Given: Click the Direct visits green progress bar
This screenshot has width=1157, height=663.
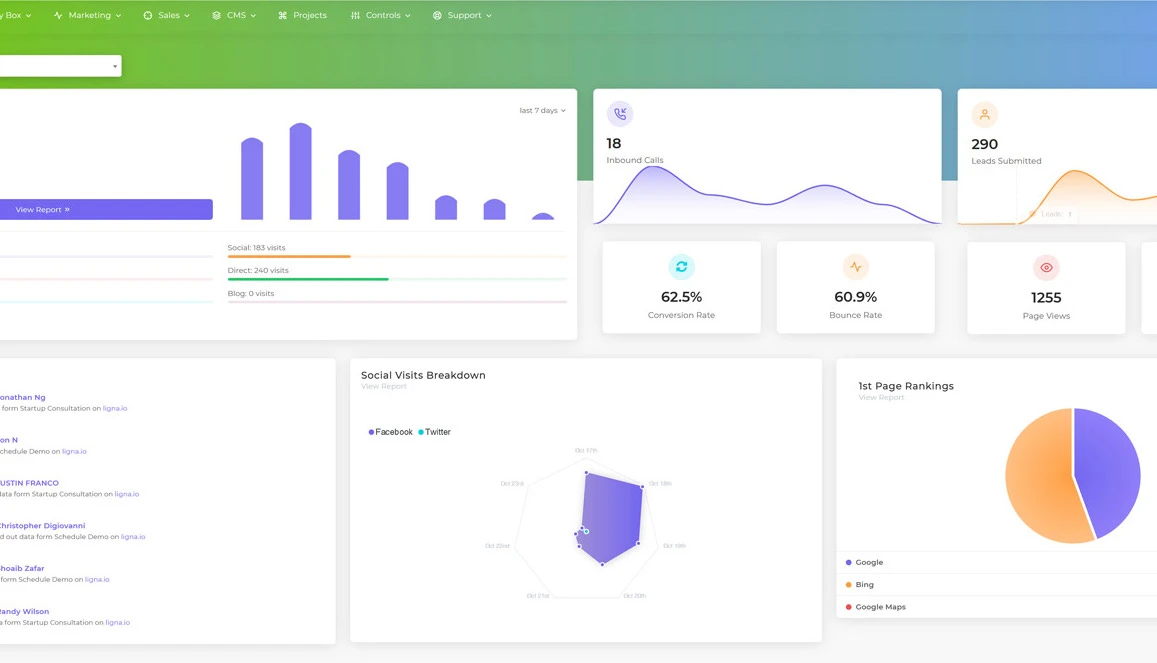Looking at the screenshot, I should tap(308, 279).
